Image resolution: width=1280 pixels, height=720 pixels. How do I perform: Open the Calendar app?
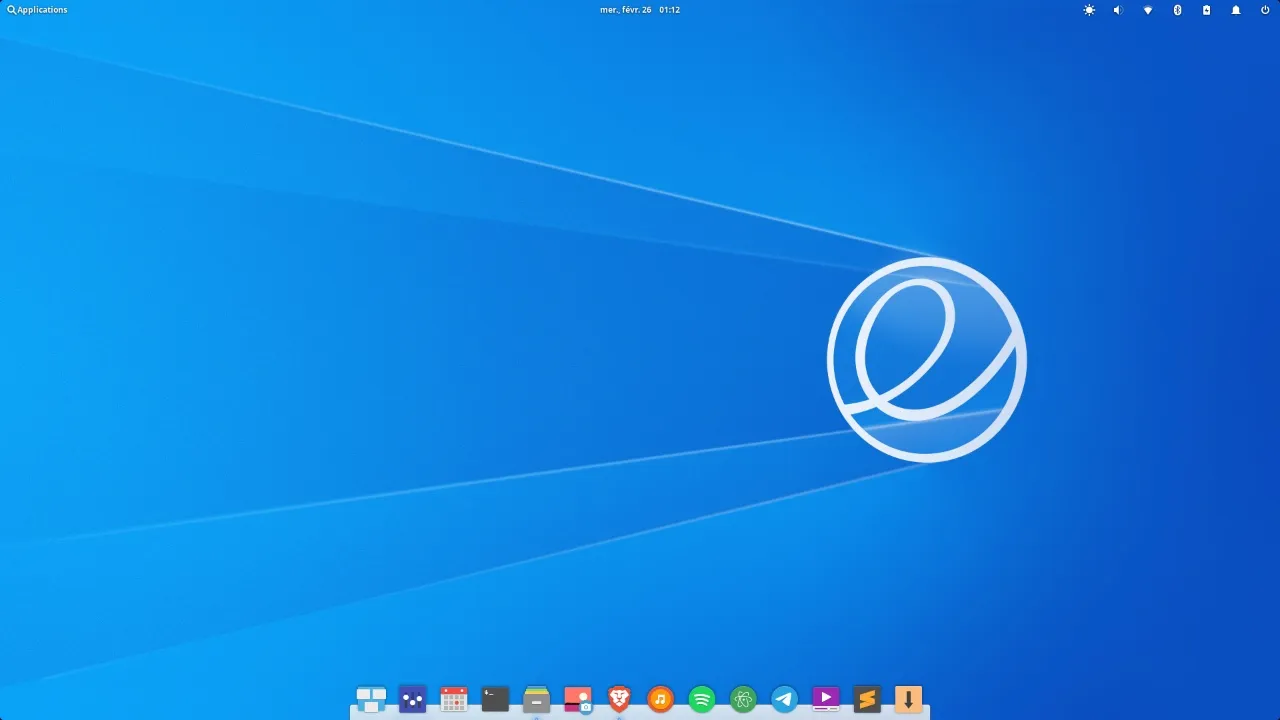[454, 699]
